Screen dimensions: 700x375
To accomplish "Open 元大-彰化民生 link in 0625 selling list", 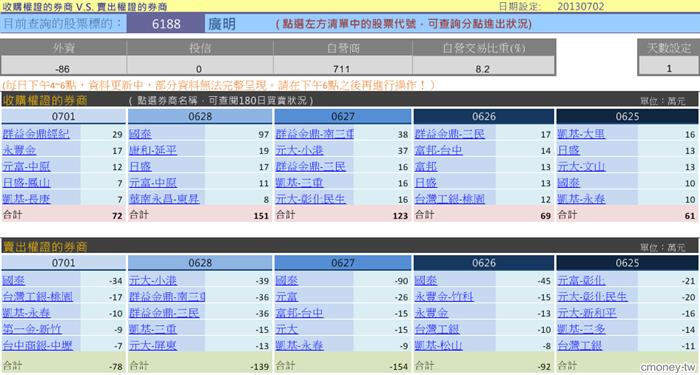I will pyautogui.click(x=593, y=296).
